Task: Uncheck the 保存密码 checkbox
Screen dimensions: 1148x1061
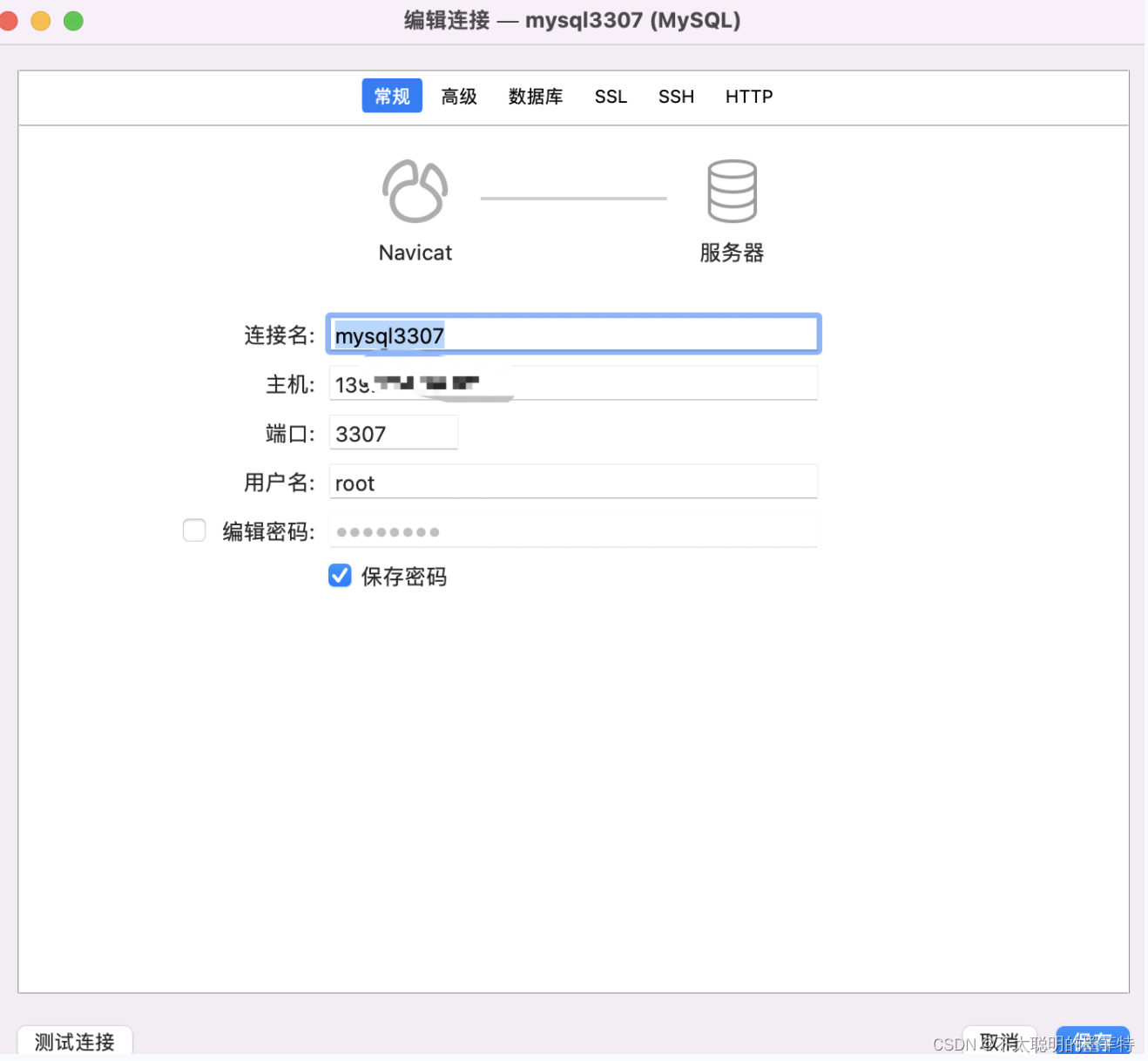Action: point(340,575)
